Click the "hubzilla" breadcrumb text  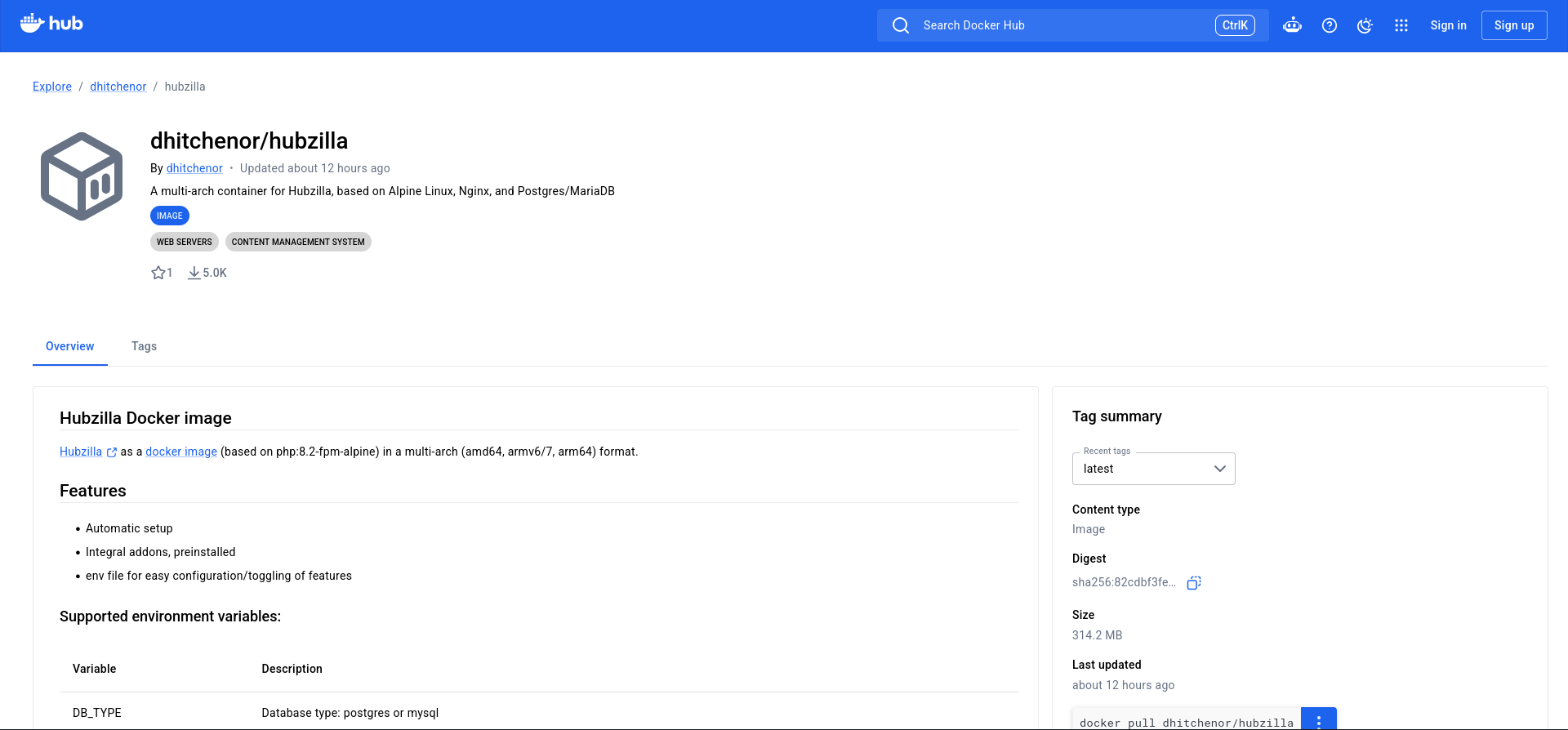185,87
